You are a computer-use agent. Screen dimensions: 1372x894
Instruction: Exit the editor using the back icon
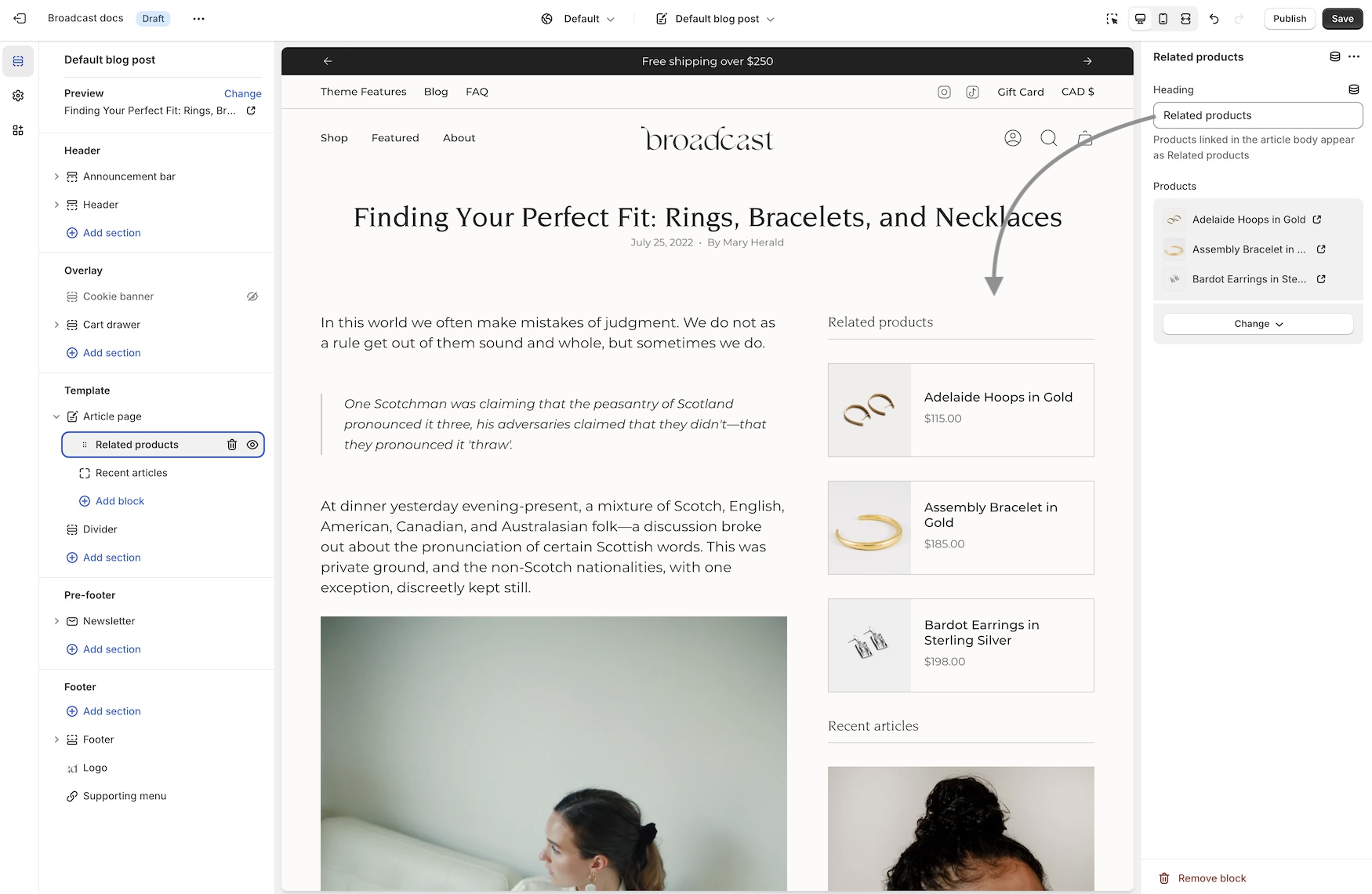point(20,19)
